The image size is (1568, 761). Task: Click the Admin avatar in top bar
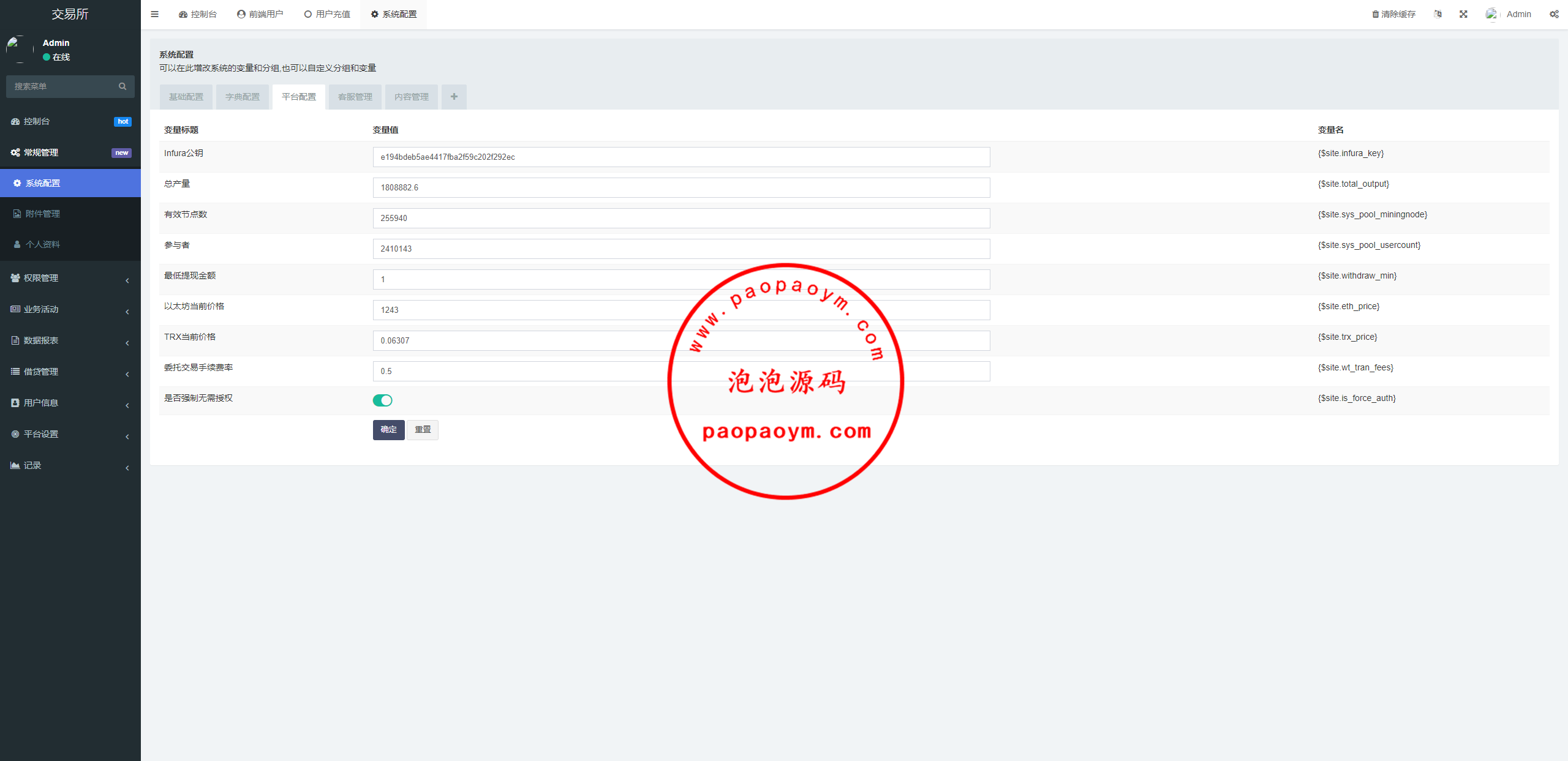click(1492, 14)
